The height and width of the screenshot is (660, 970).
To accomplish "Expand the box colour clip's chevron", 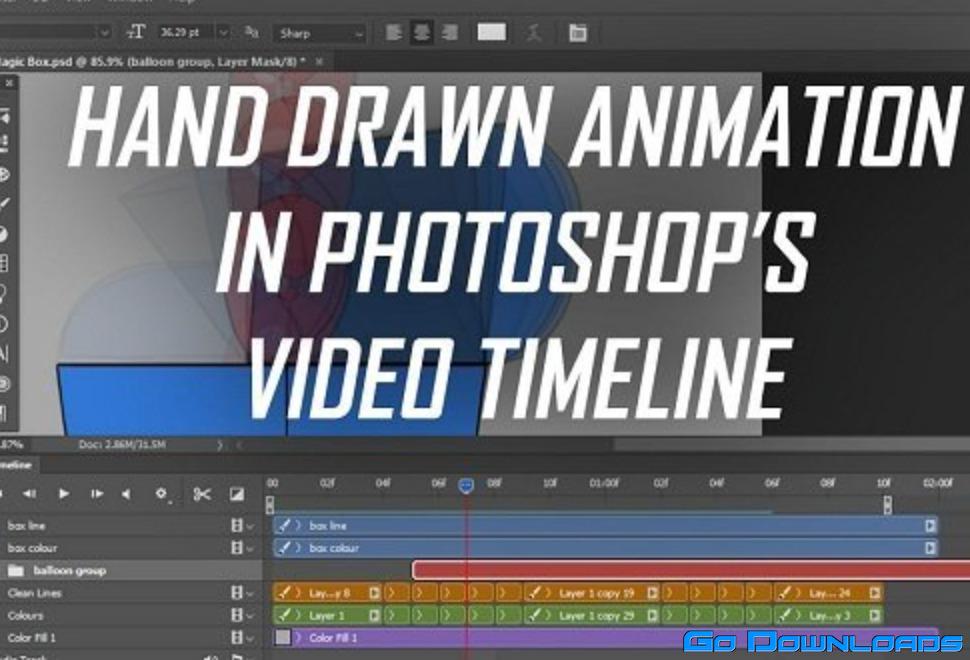I will (x=298, y=548).
